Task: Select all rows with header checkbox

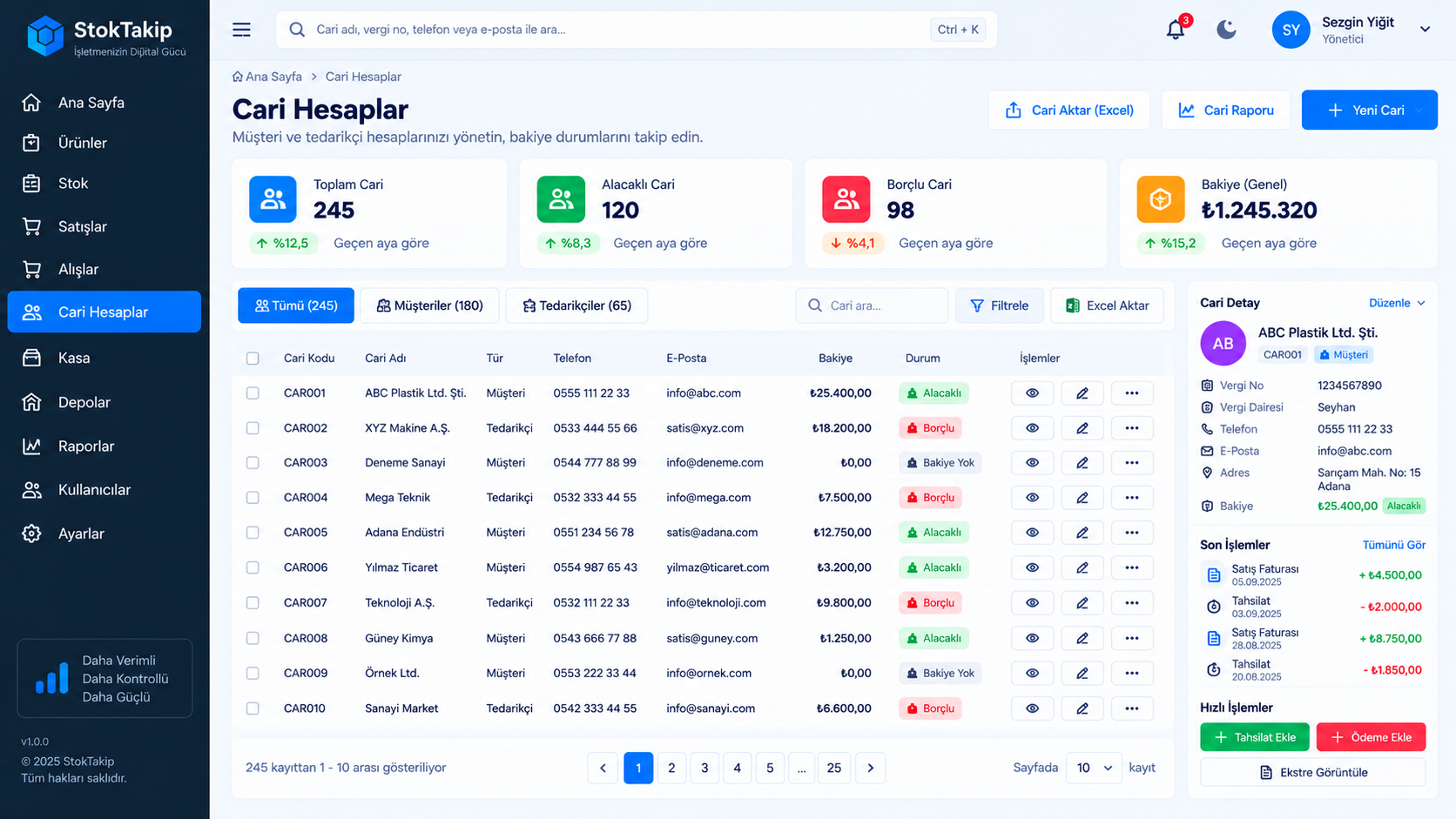Action: 253,359
